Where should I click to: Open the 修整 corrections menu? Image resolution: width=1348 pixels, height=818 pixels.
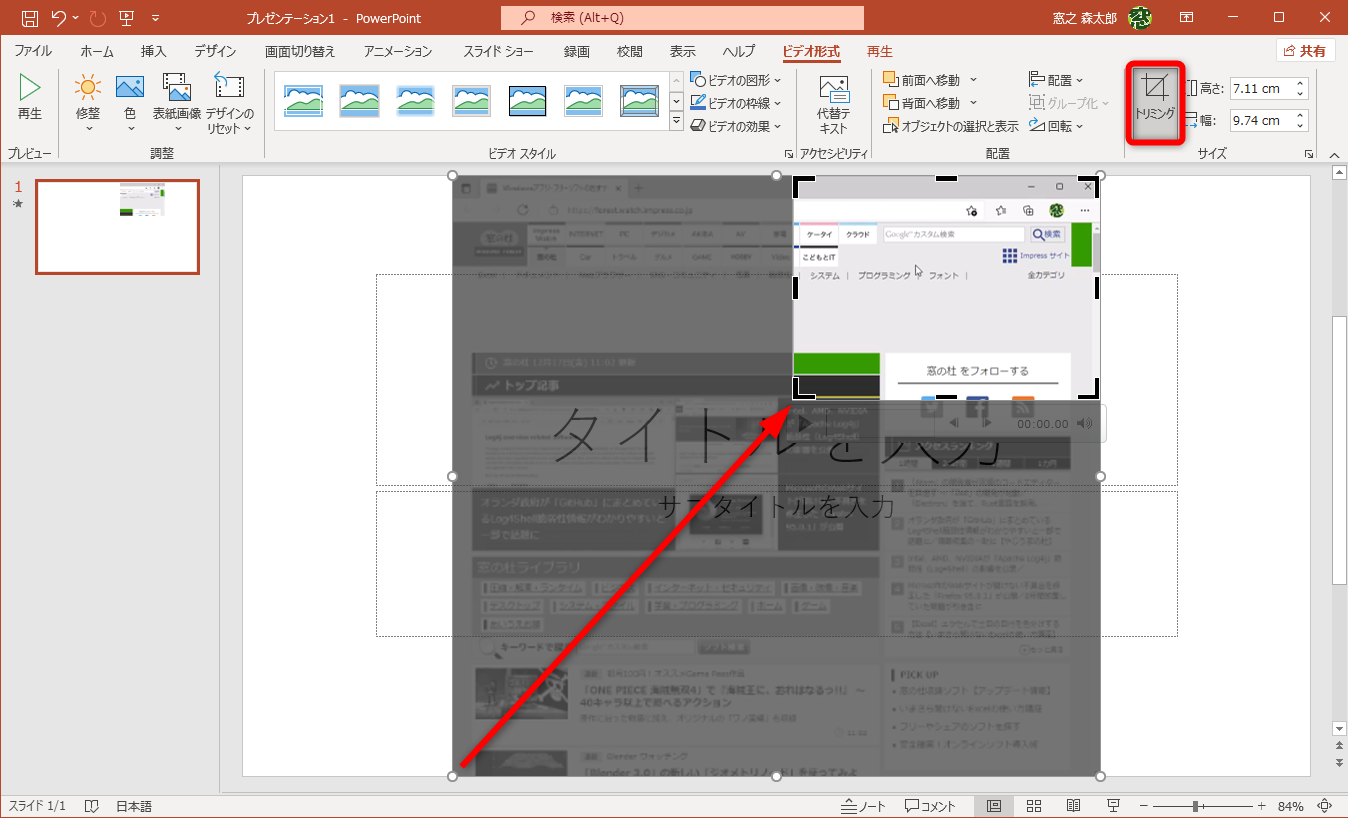(88, 103)
